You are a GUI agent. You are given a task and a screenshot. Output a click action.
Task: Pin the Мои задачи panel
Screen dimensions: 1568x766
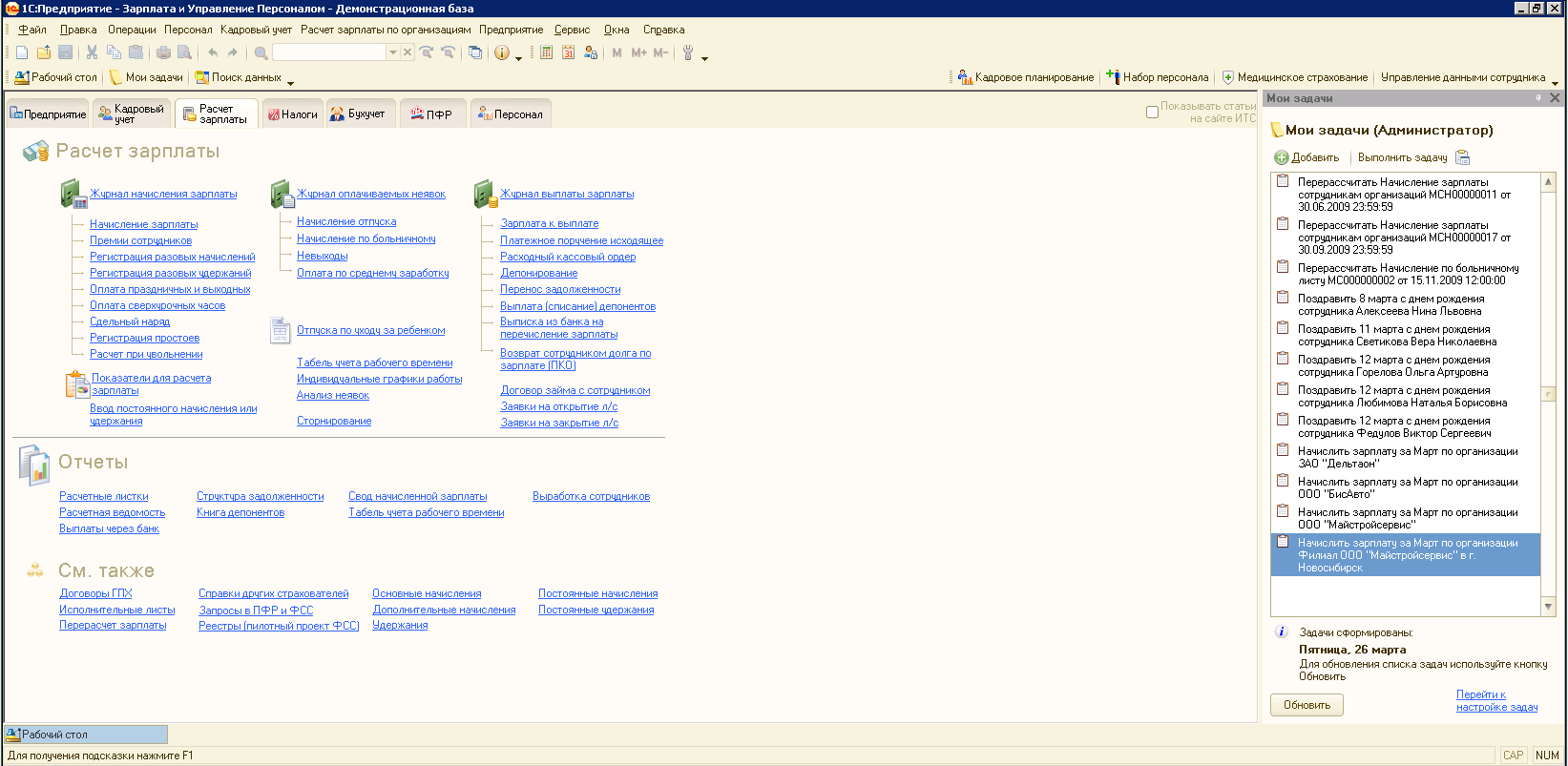(x=1538, y=98)
